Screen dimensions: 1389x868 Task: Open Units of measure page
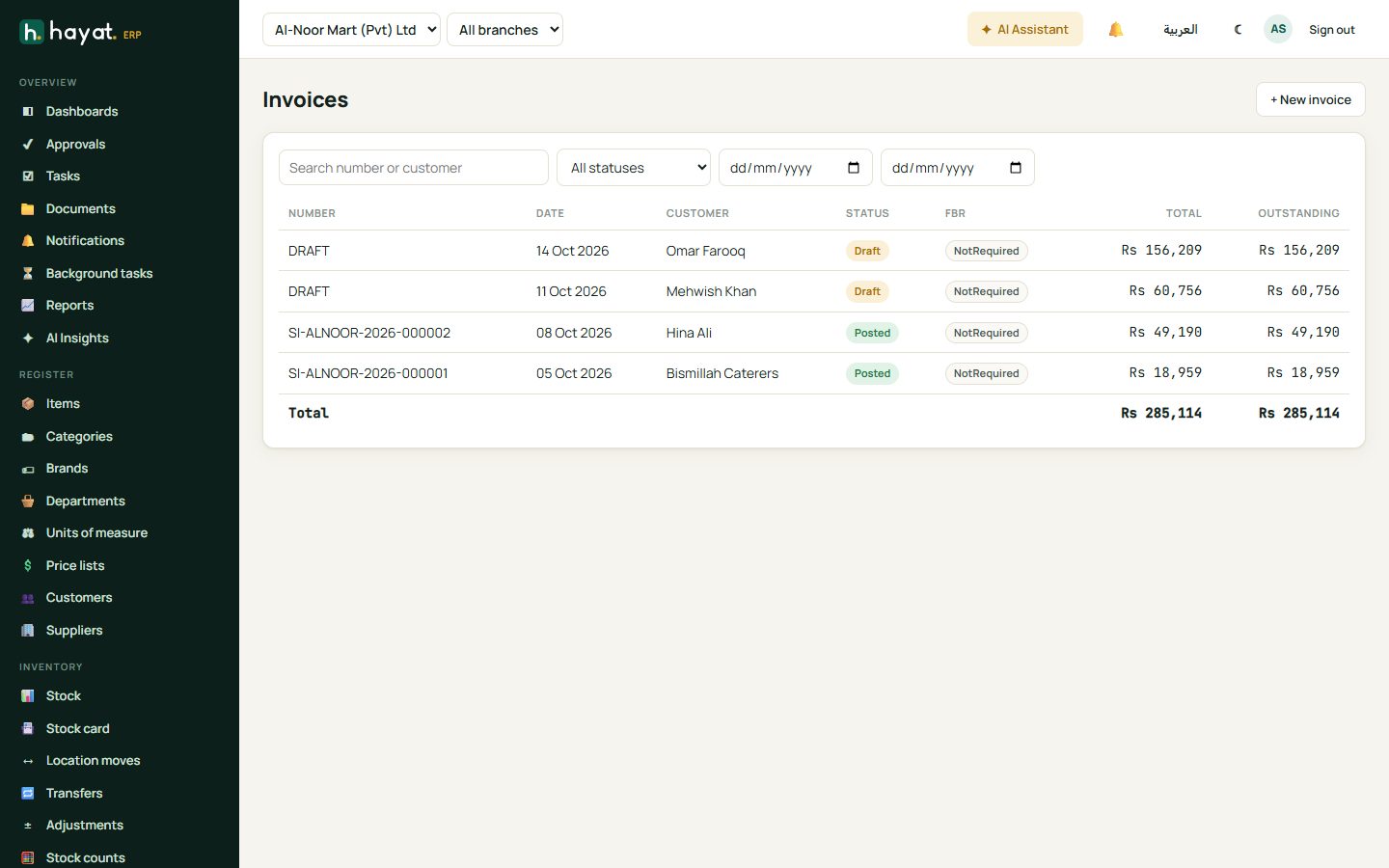tap(96, 533)
